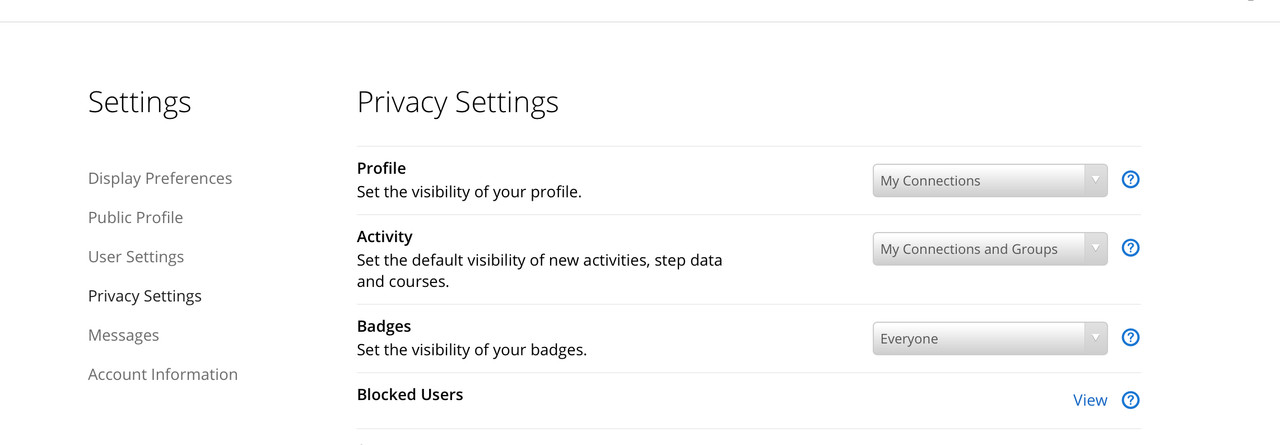Click the Settings sidebar heading
Image resolution: width=1280 pixels, height=445 pixels.
point(139,102)
